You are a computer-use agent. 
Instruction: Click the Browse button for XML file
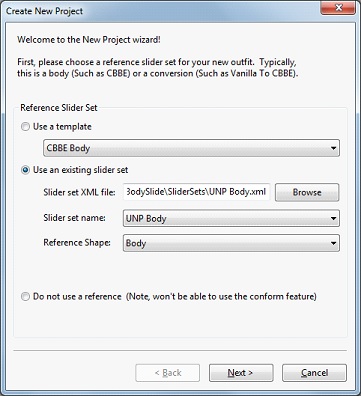pos(307,192)
